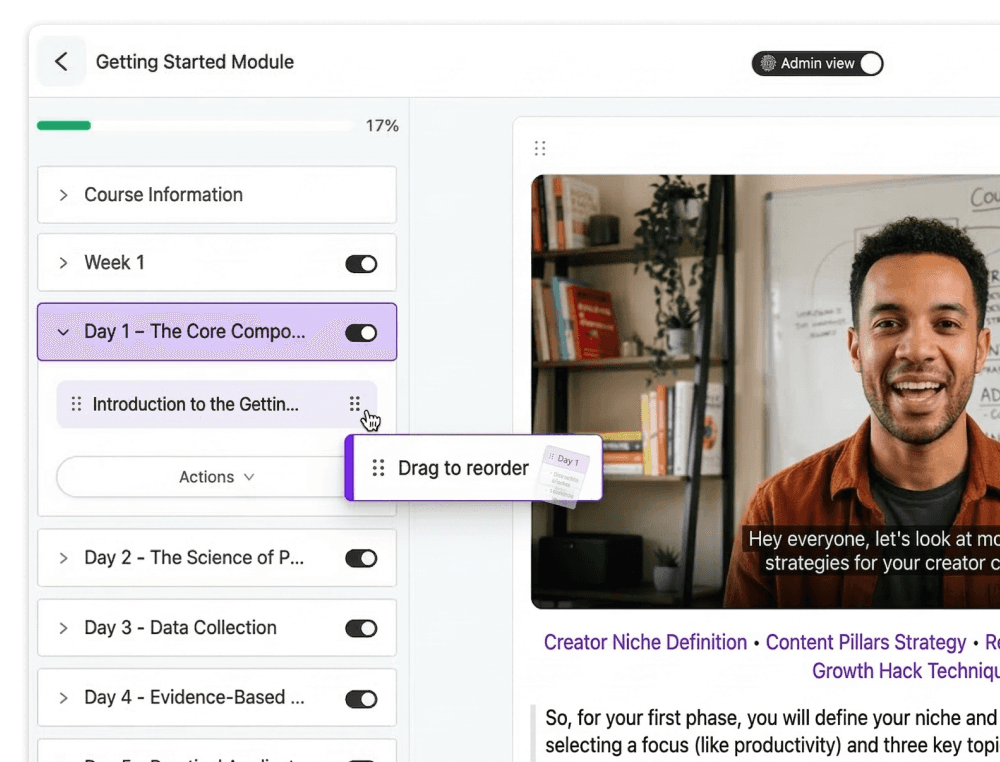The image size is (1000, 762).
Task: Click the video caption text Hey everyone
Action: (874, 551)
